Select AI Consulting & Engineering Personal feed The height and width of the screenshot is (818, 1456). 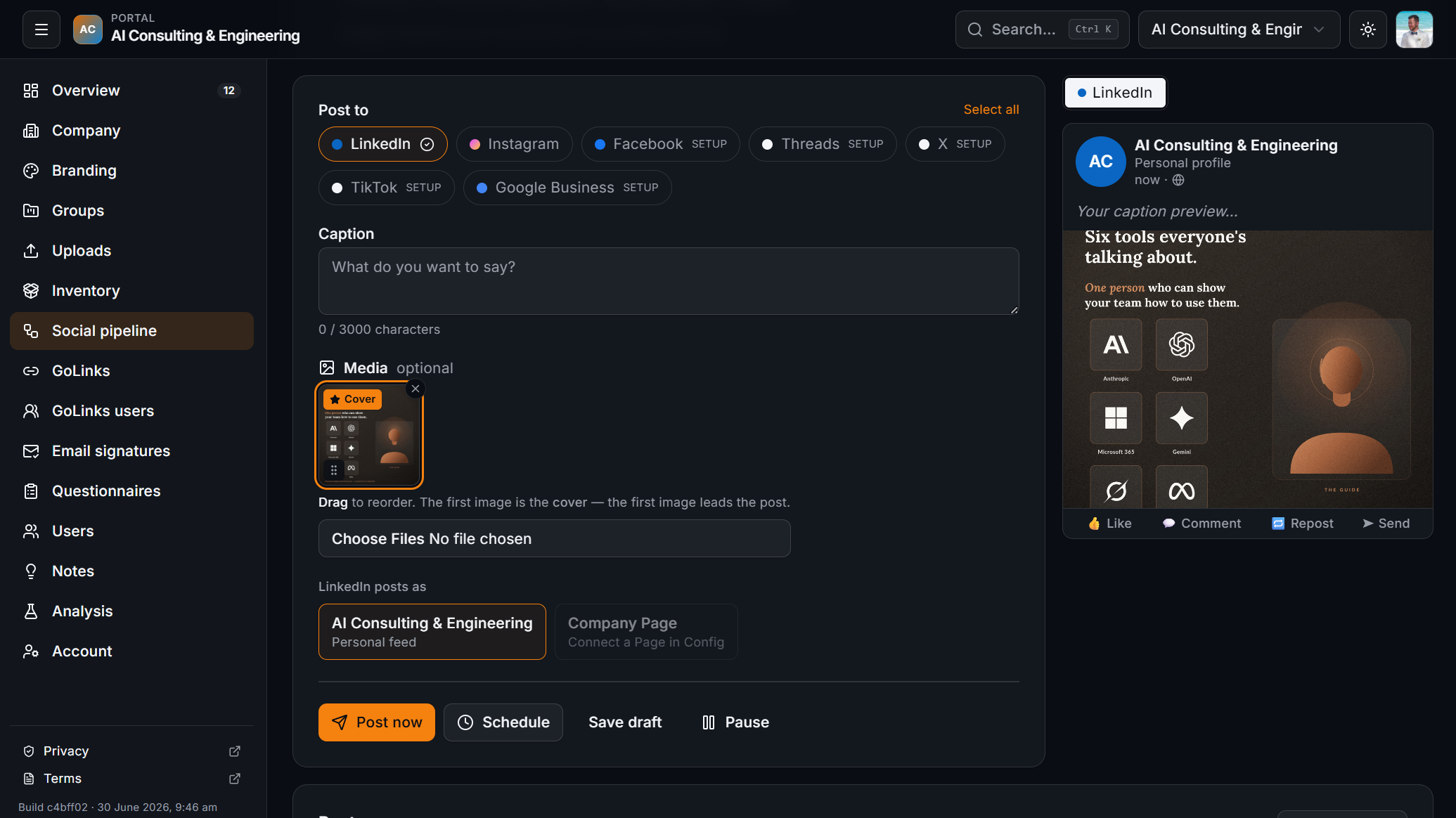pyautogui.click(x=432, y=632)
